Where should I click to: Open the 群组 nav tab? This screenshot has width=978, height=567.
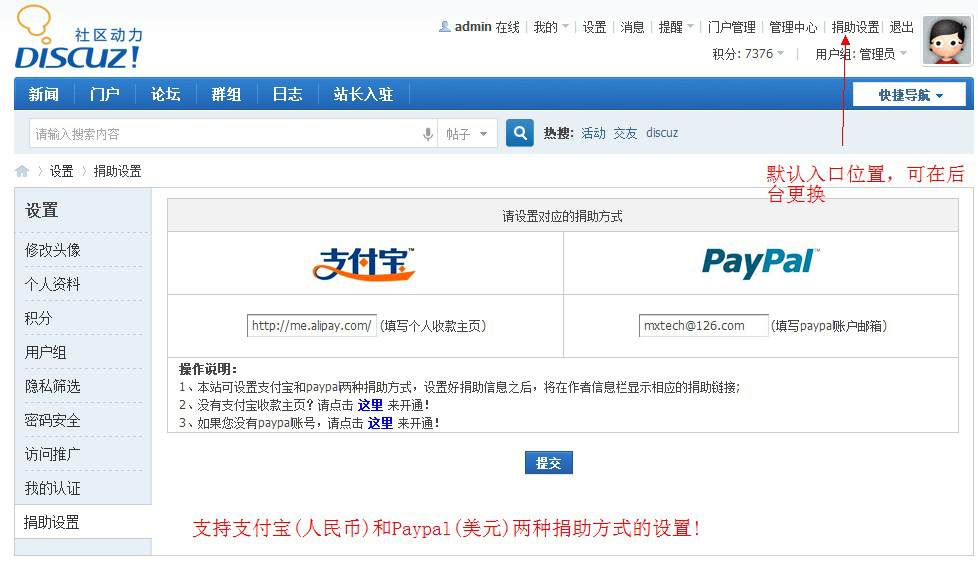pyautogui.click(x=226, y=94)
